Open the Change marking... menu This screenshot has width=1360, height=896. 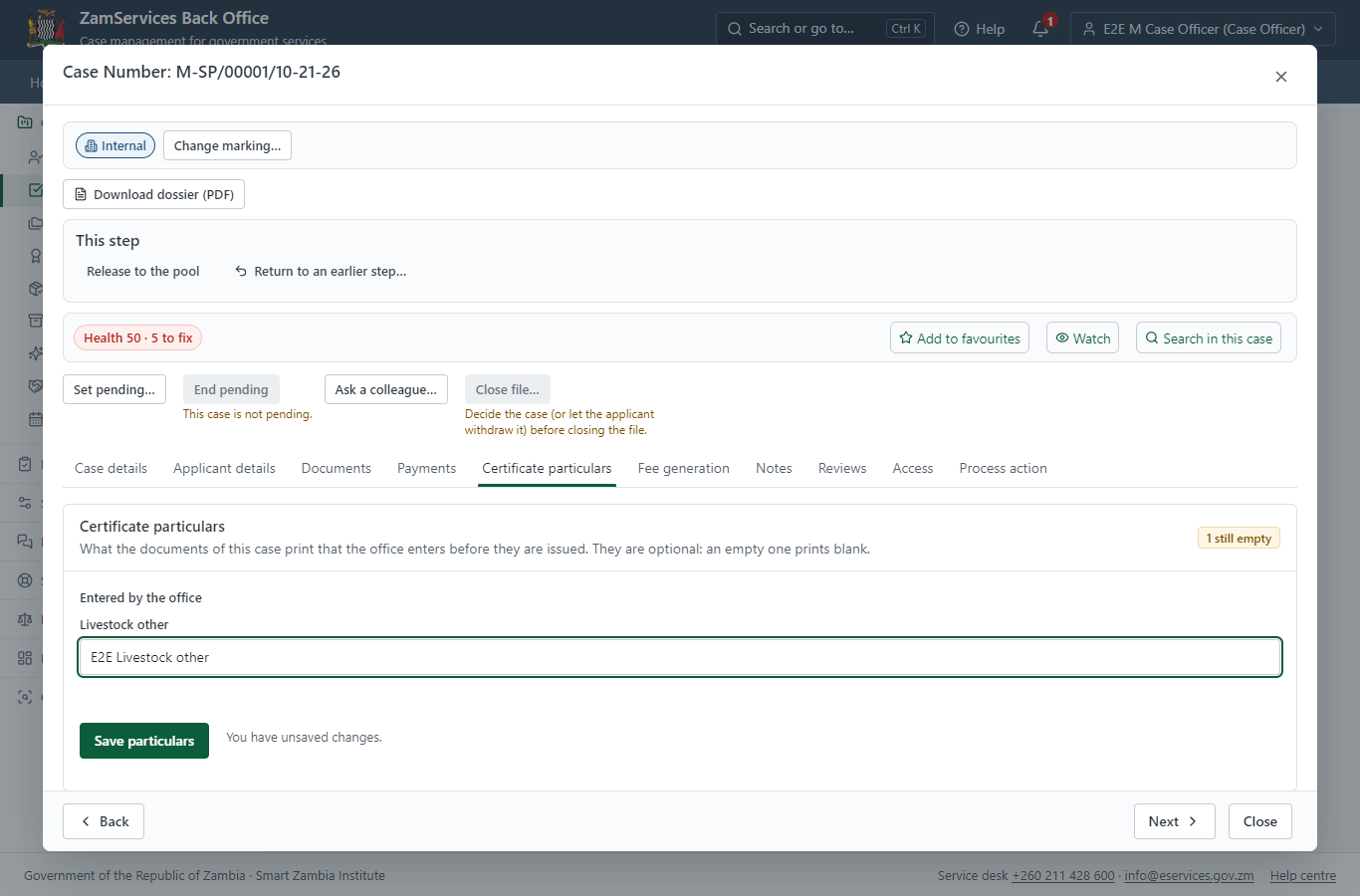click(227, 145)
